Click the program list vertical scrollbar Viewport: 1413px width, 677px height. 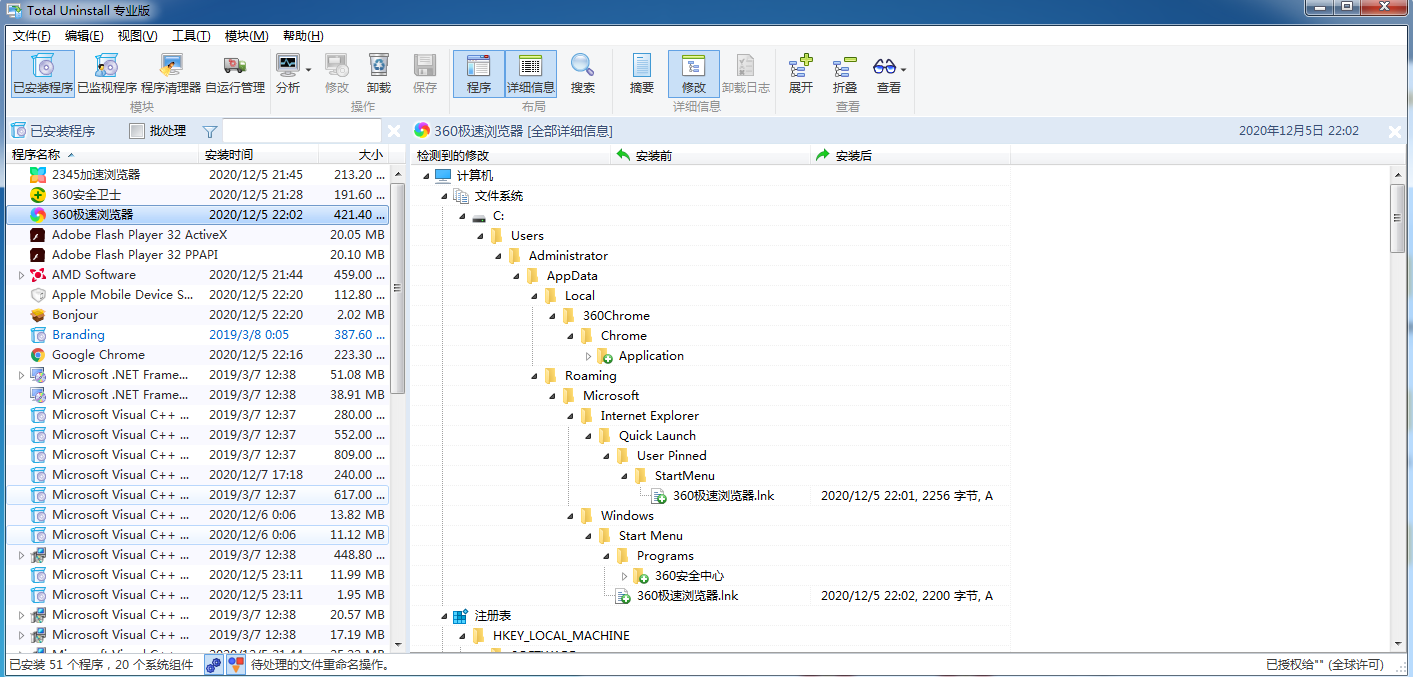point(397,408)
